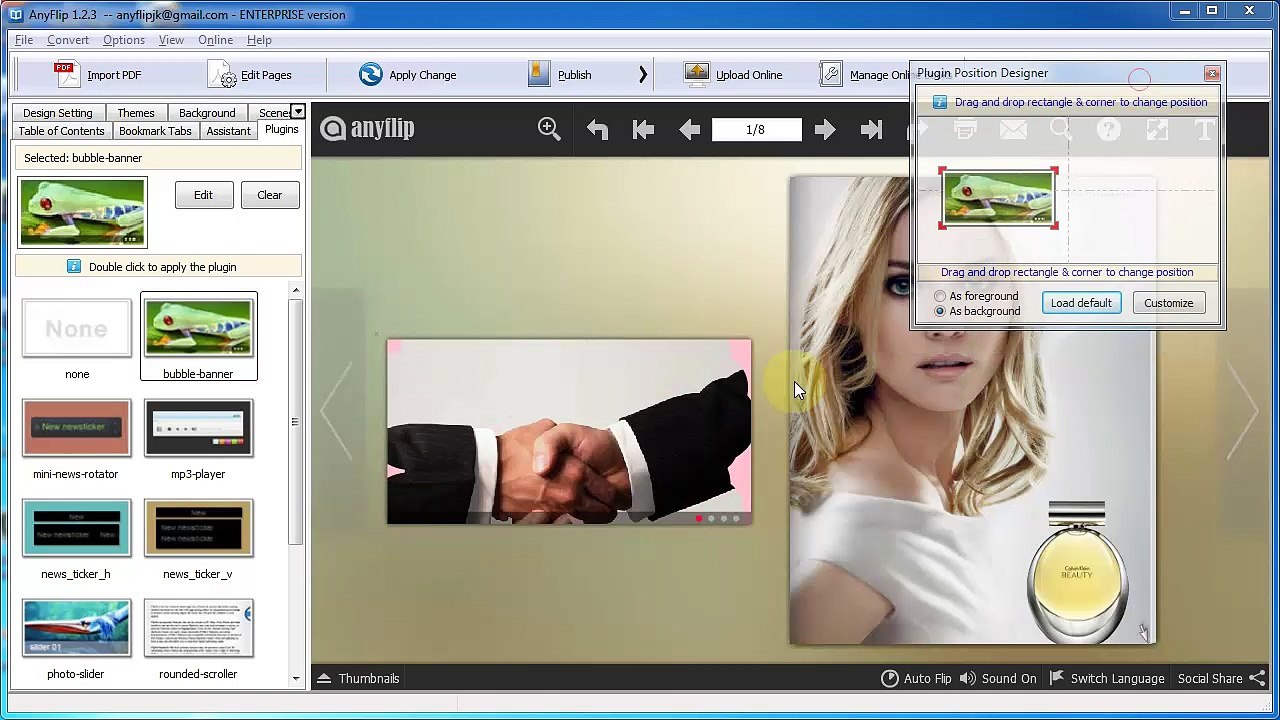
Task: Open the Online menu
Action: point(215,40)
